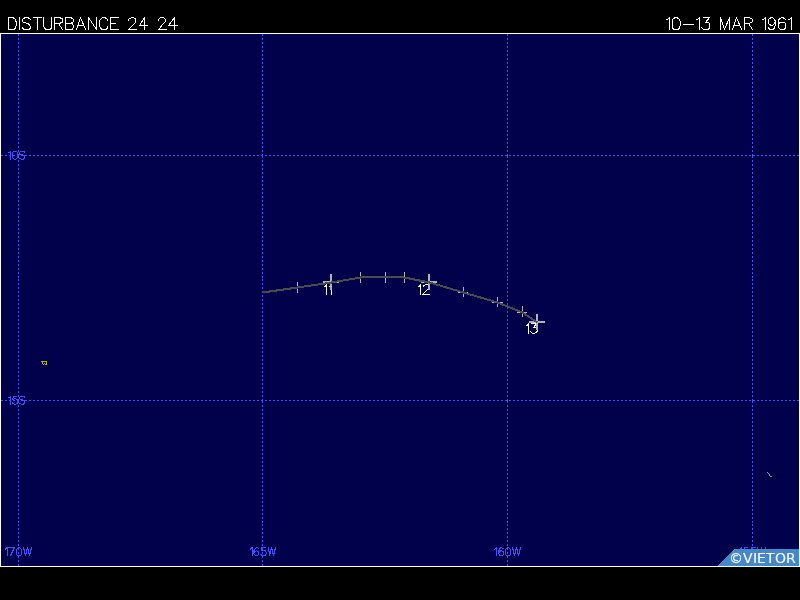Select the day 13 track endpoint marker
The width and height of the screenshot is (800, 600).
537,322
